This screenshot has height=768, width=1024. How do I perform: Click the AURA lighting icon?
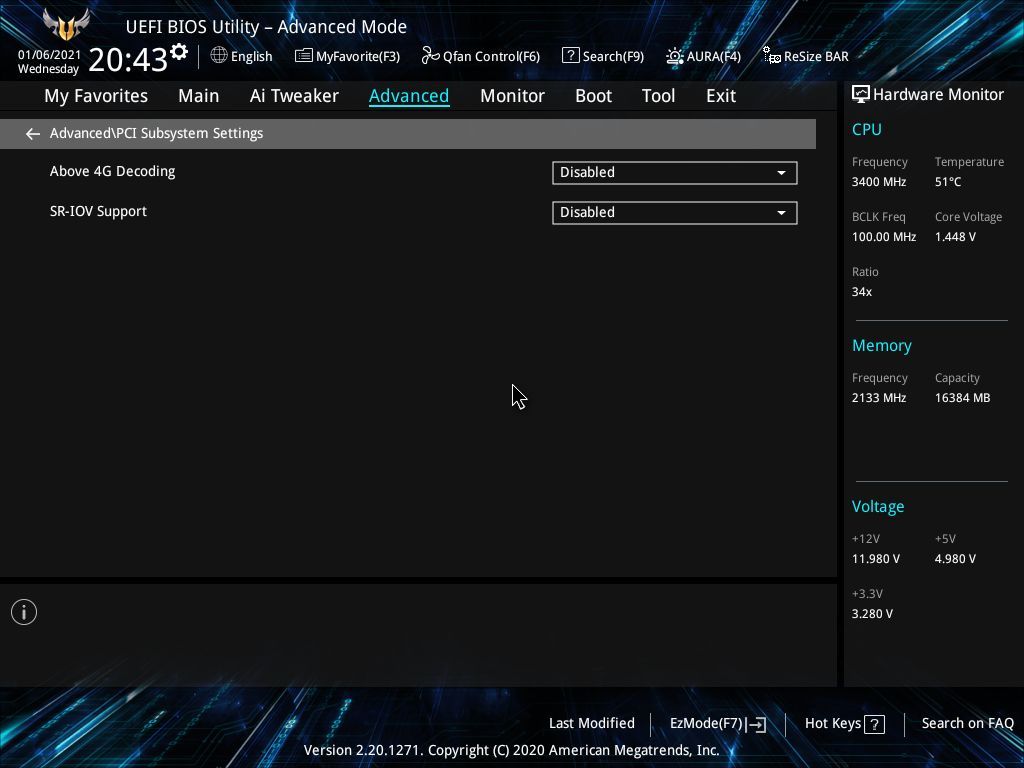pyautogui.click(x=675, y=56)
